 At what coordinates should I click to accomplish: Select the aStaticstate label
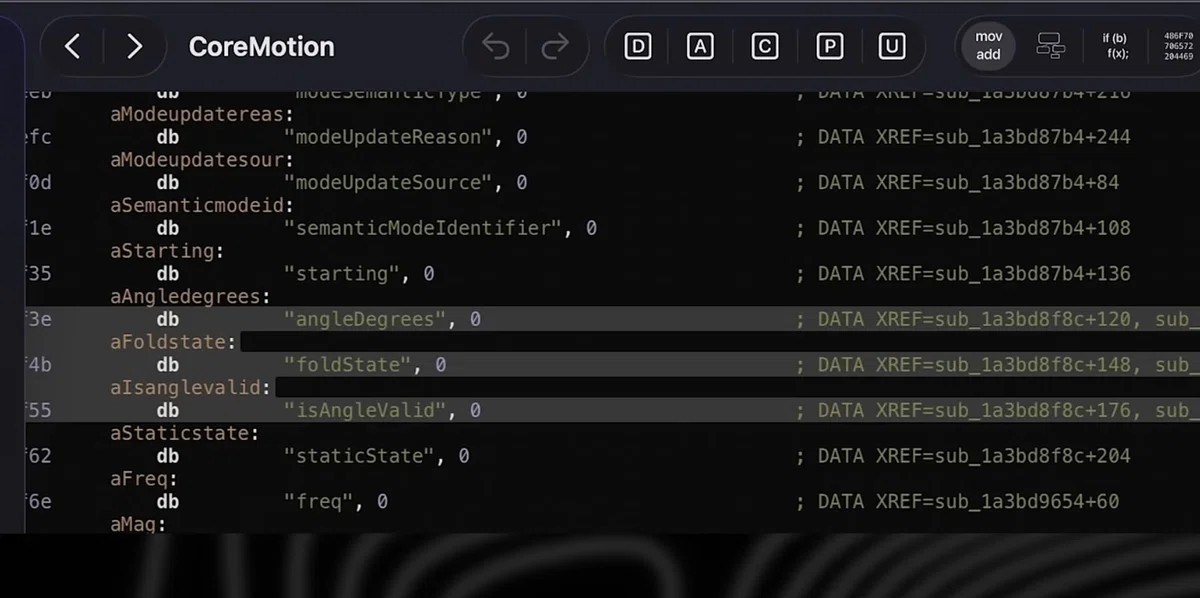click(x=185, y=433)
